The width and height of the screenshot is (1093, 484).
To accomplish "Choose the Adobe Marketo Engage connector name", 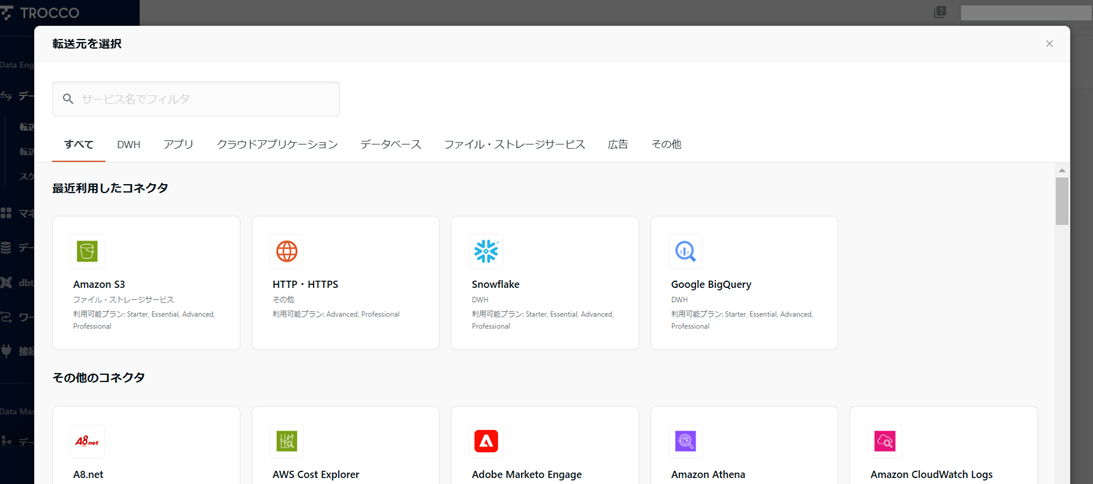I will 526,474.
